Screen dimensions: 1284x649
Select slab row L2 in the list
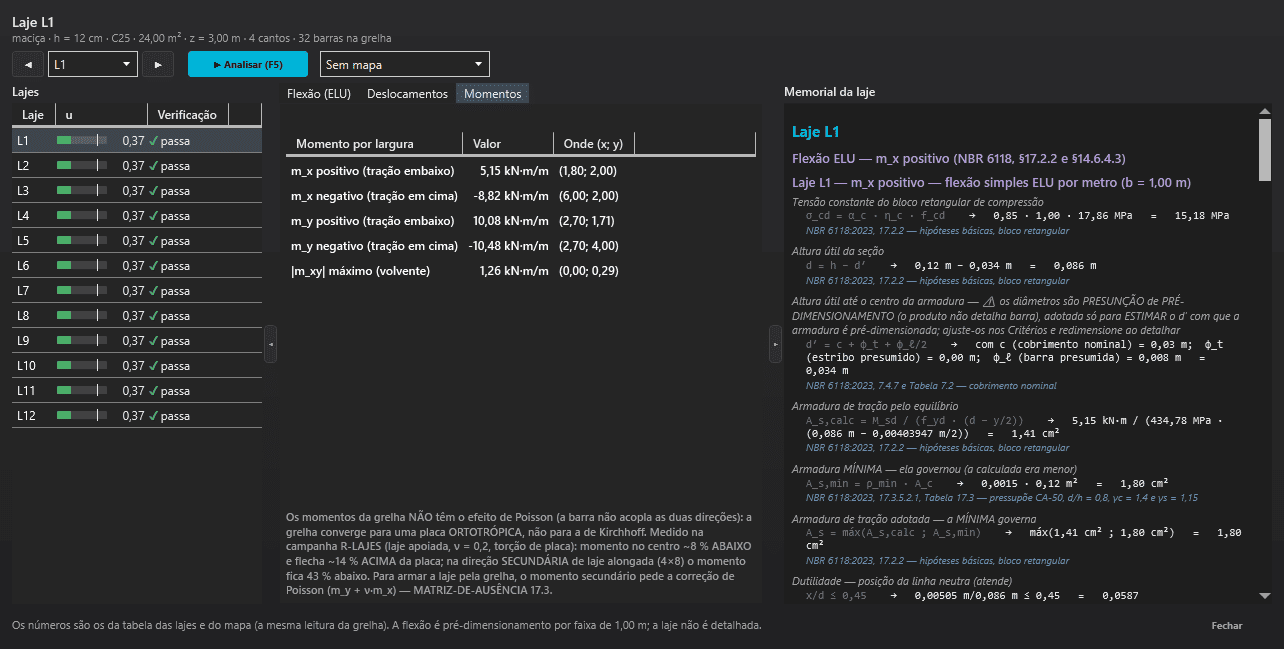pyautogui.click(x=137, y=166)
